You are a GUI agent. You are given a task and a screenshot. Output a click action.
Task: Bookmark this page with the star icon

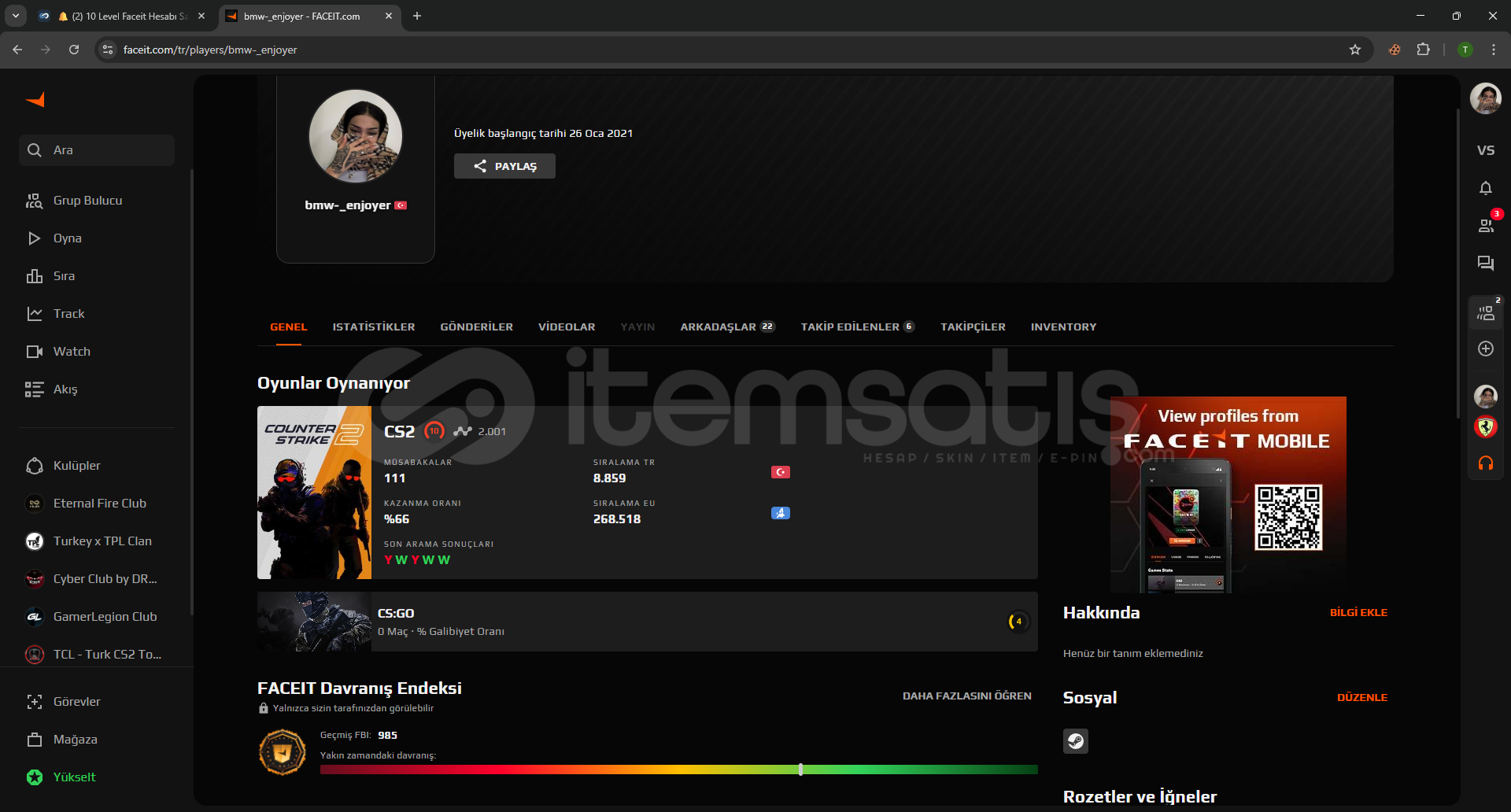(x=1355, y=50)
